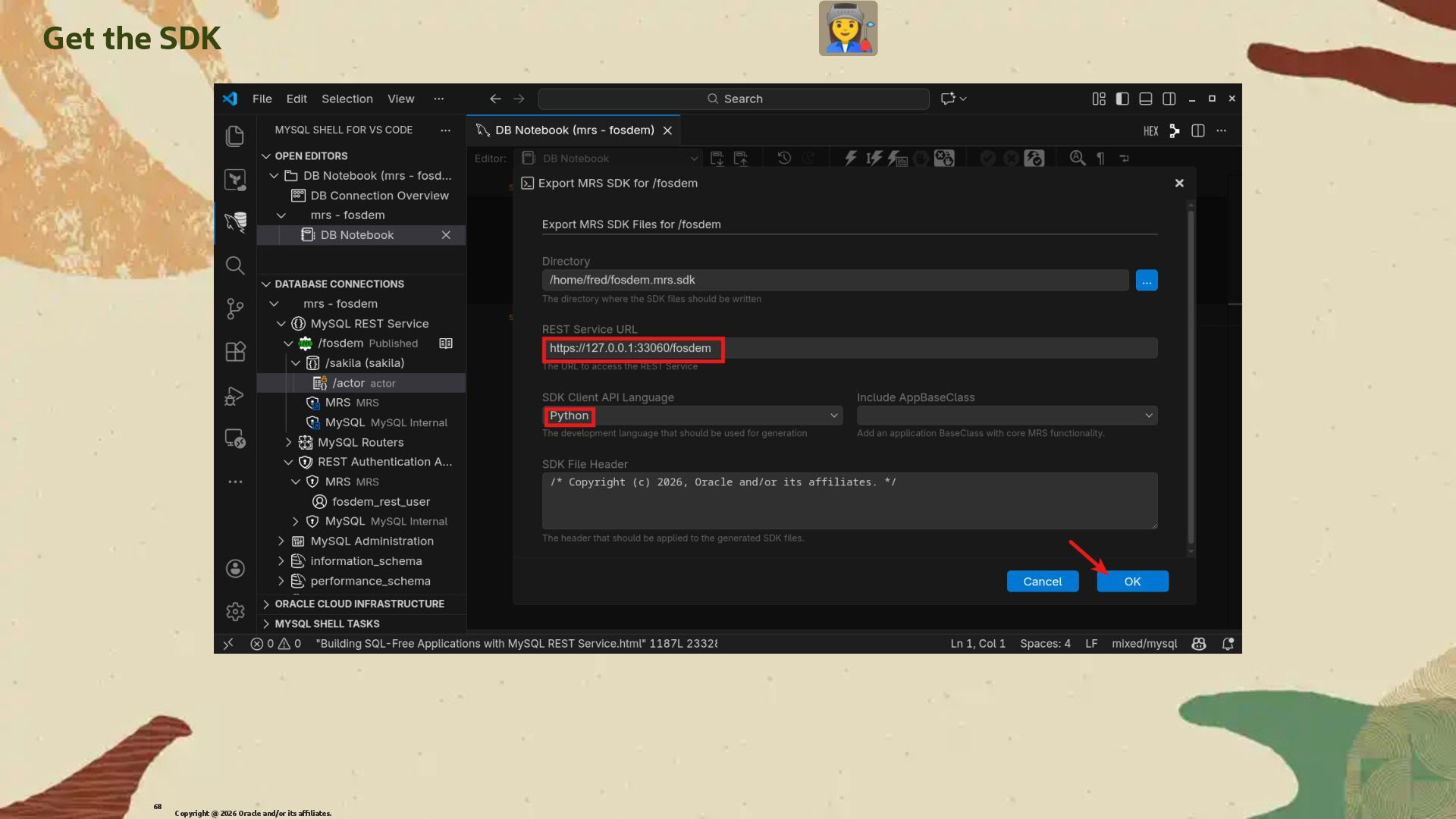Open the Manage gear icon
The width and height of the screenshot is (1456, 819).
point(235,611)
